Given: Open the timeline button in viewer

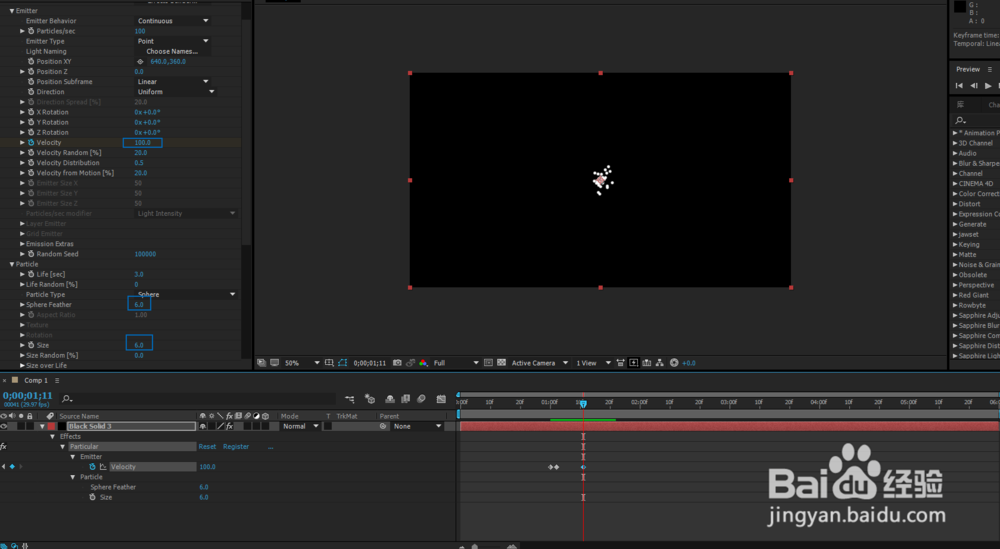Looking at the screenshot, I should click(x=647, y=363).
